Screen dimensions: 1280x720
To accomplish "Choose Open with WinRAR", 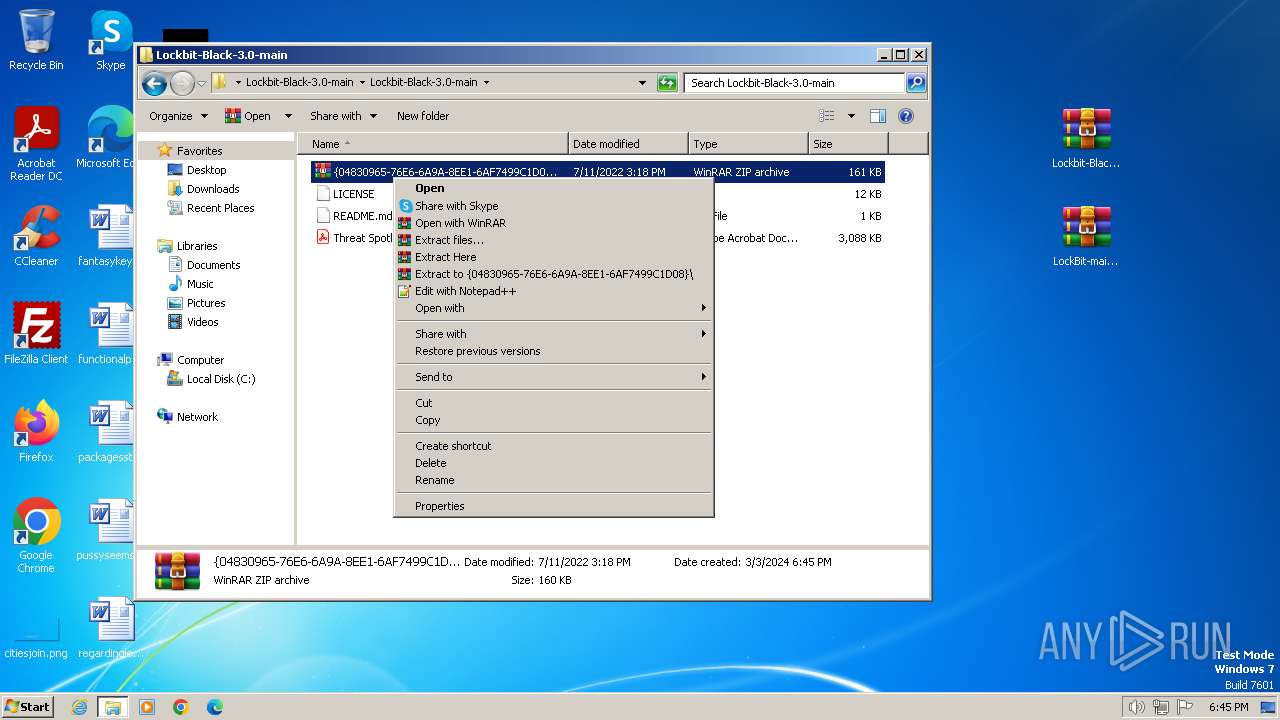I will tap(554, 223).
